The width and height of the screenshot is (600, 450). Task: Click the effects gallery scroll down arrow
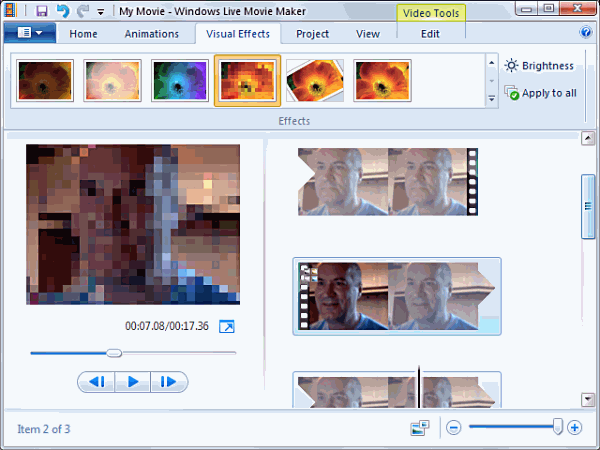click(x=492, y=81)
